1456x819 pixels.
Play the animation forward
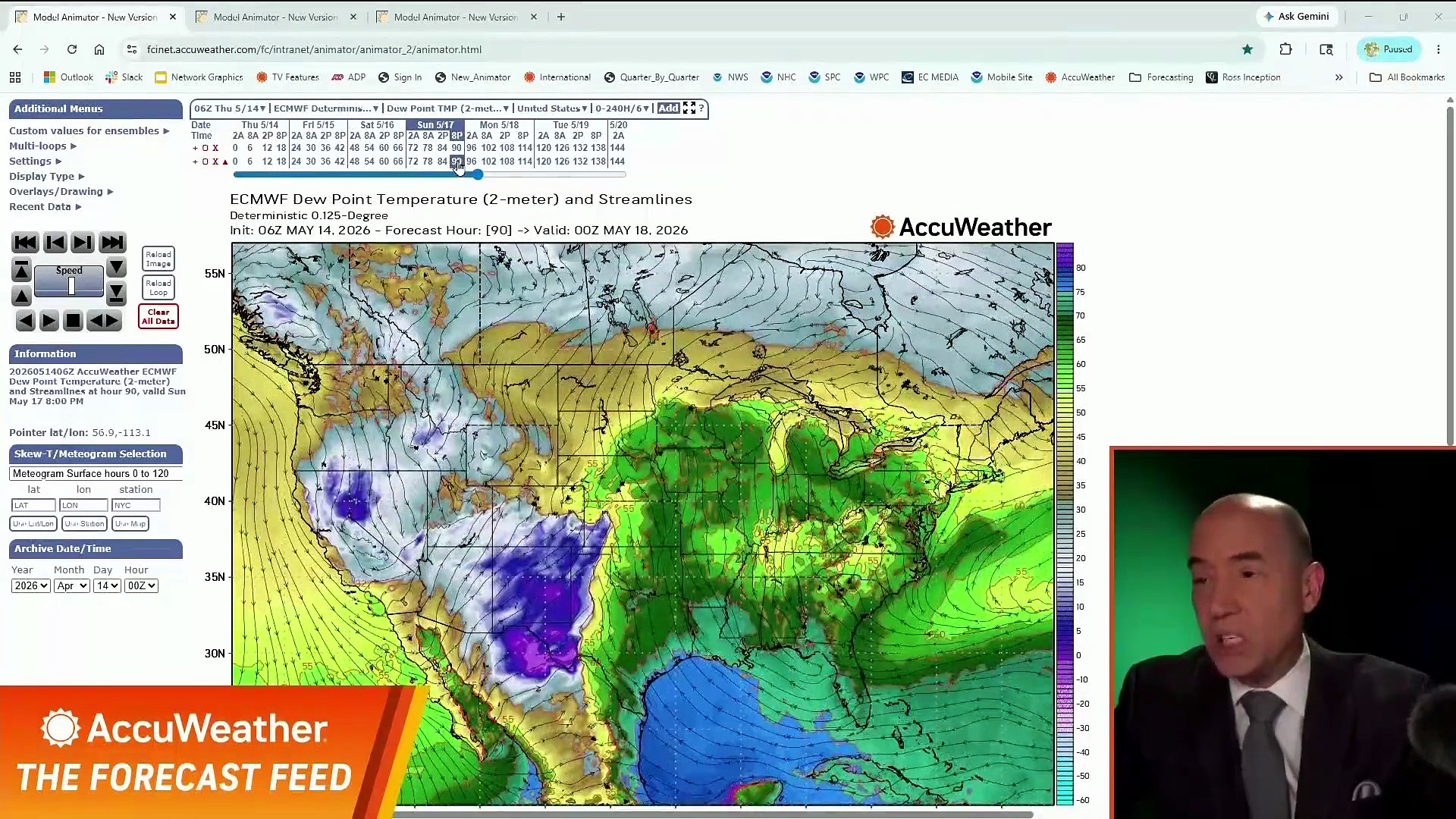tap(49, 321)
